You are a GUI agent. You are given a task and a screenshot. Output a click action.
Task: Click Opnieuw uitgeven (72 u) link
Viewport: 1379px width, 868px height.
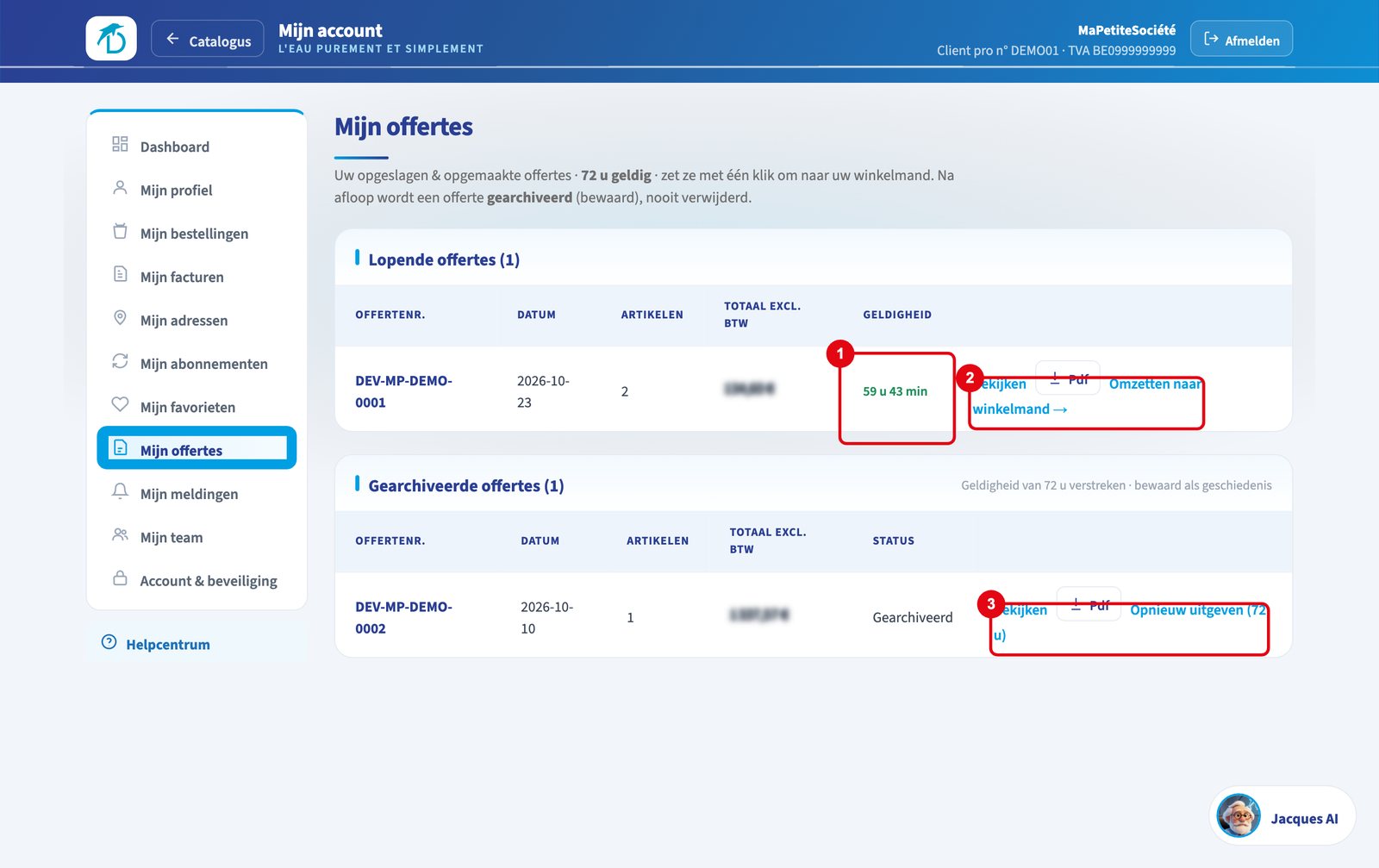tap(1130, 622)
